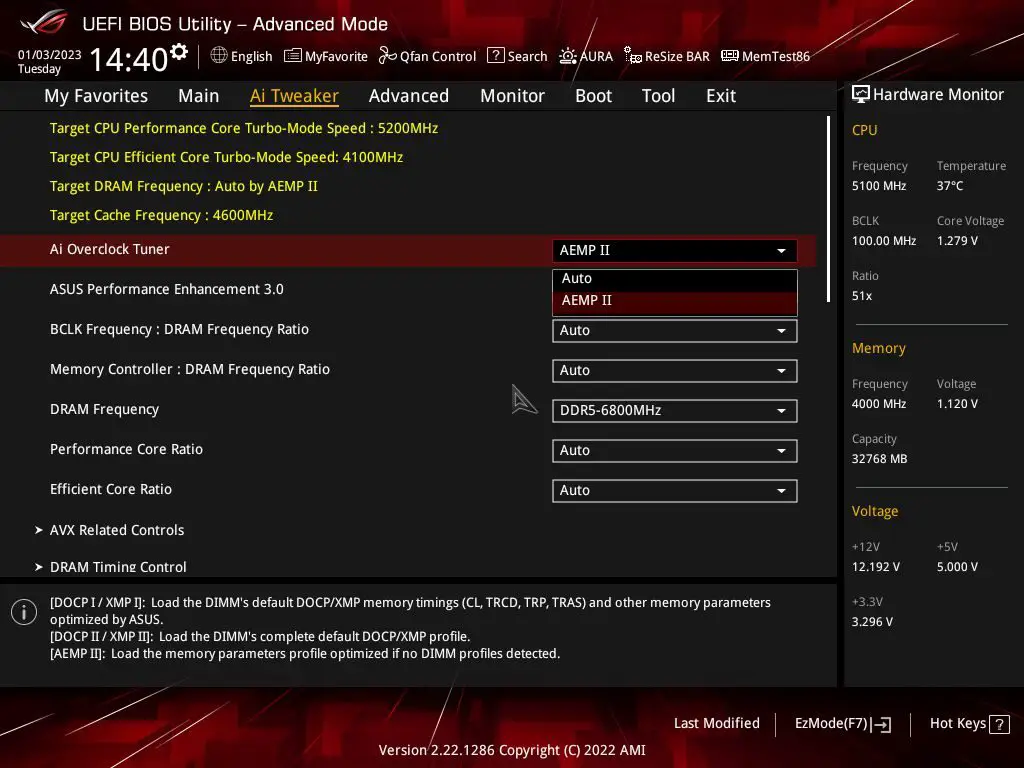The image size is (1024, 768).
Task: Click CPU temperature 37°C value
Action: [x=950, y=186]
